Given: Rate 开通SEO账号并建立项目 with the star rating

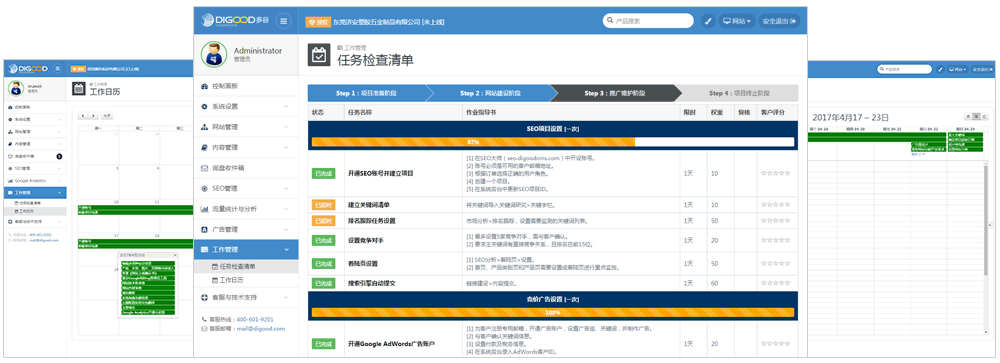Looking at the screenshot, I should pyautogui.click(x=775, y=173).
